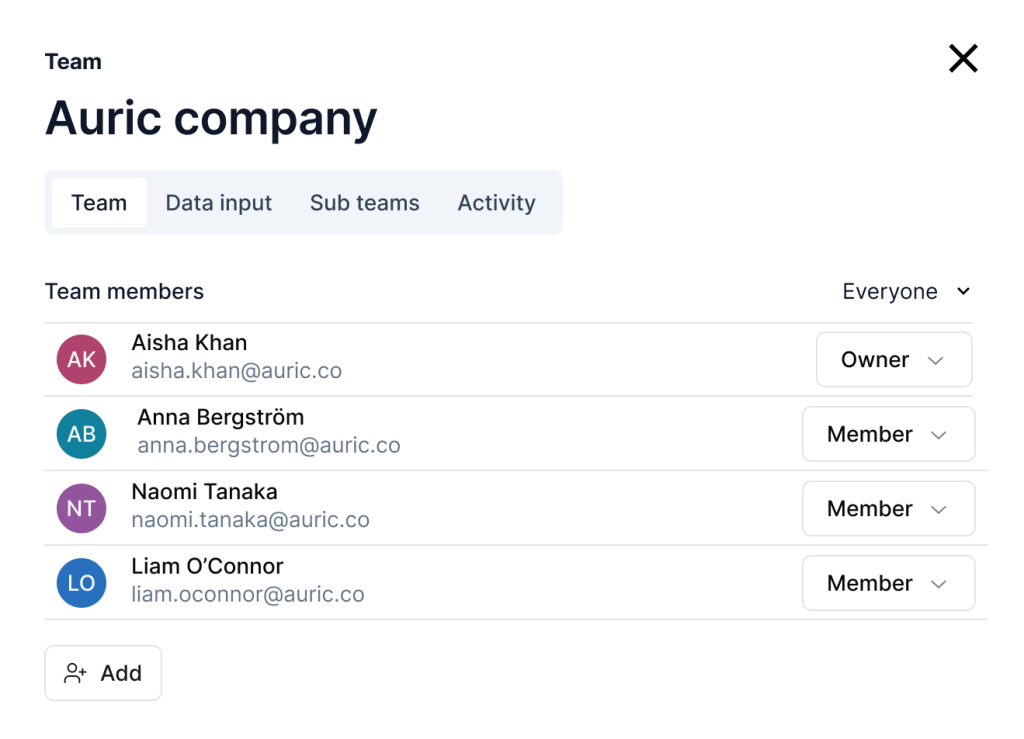Screen dimensions: 1024x739
Task: Switch to the Sub teams tab
Action: pyautogui.click(x=364, y=203)
